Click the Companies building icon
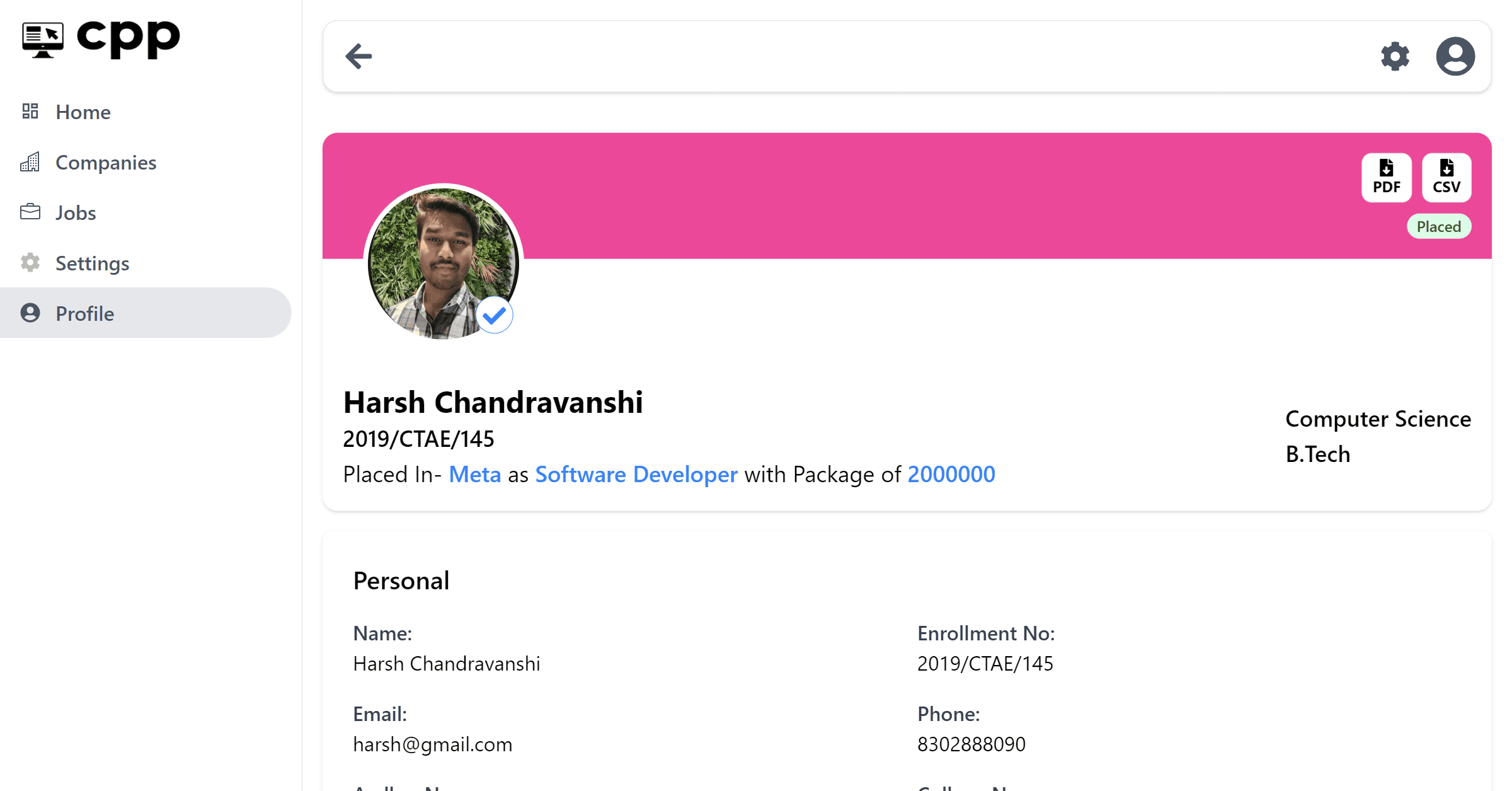Image resolution: width=1512 pixels, height=791 pixels. tap(30, 162)
